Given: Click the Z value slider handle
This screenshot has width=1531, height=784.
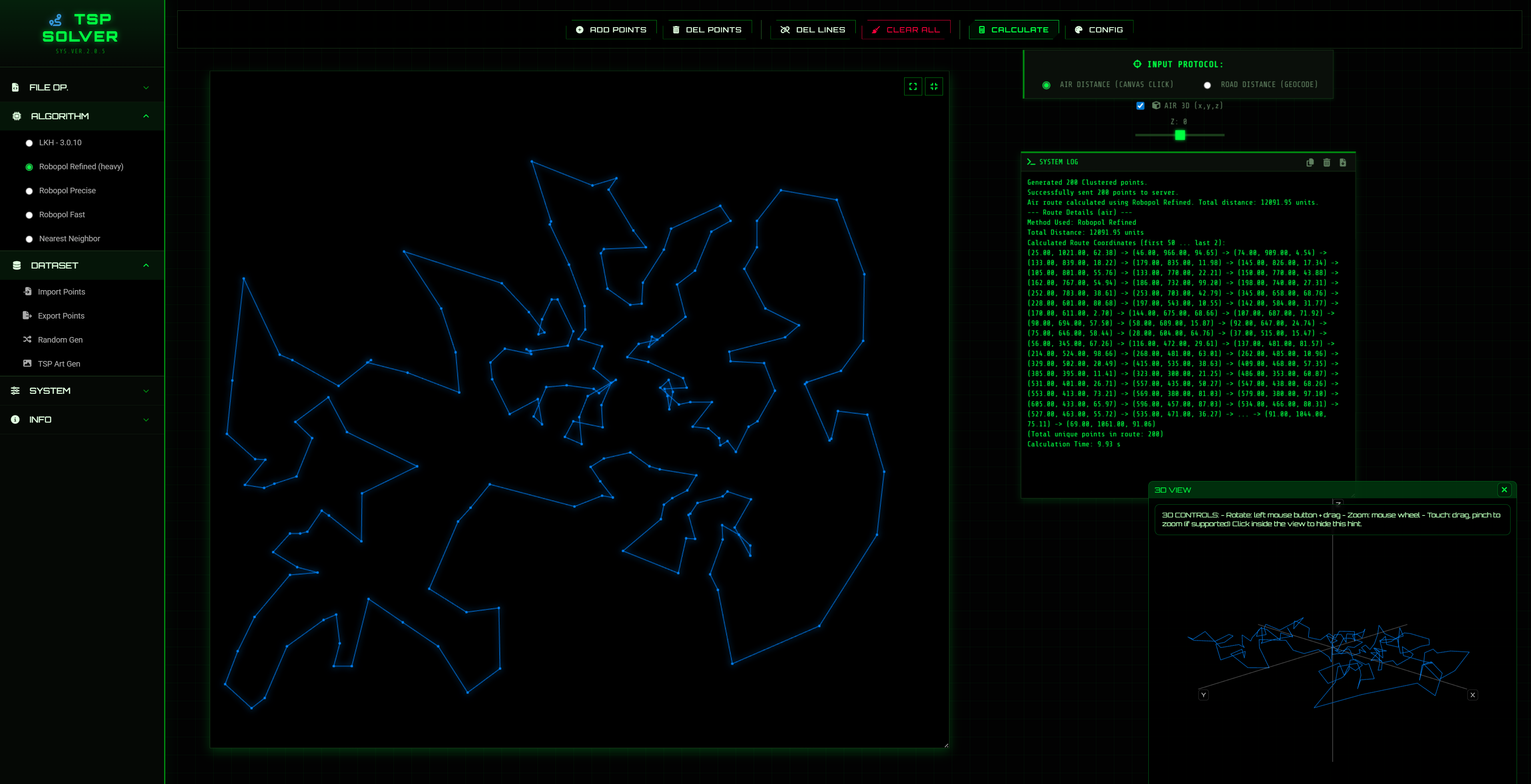Looking at the screenshot, I should click(x=1180, y=136).
